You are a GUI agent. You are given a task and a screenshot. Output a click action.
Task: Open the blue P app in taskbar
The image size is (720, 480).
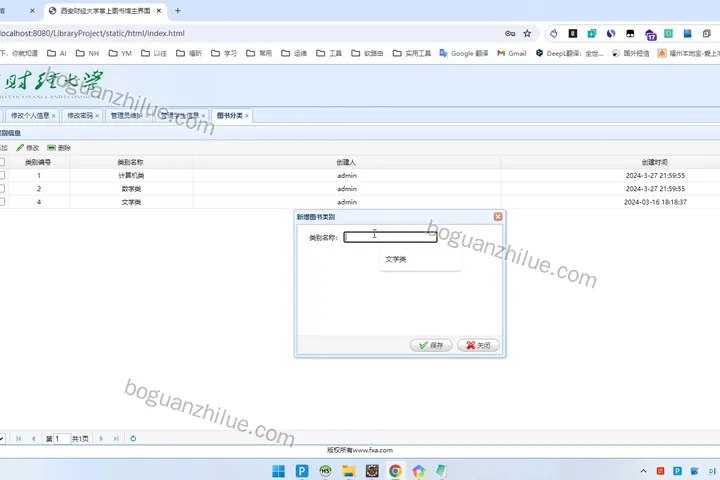(x=302, y=471)
